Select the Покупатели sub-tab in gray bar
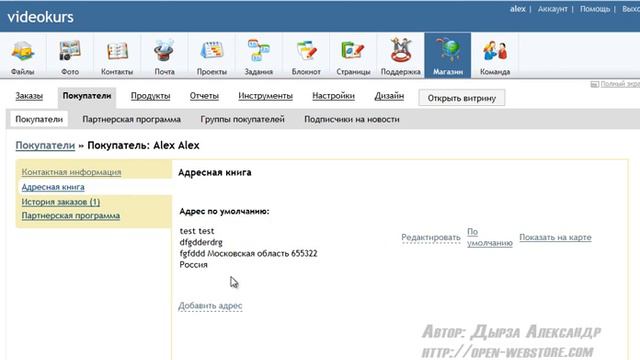 pyautogui.click(x=39, y=119)
